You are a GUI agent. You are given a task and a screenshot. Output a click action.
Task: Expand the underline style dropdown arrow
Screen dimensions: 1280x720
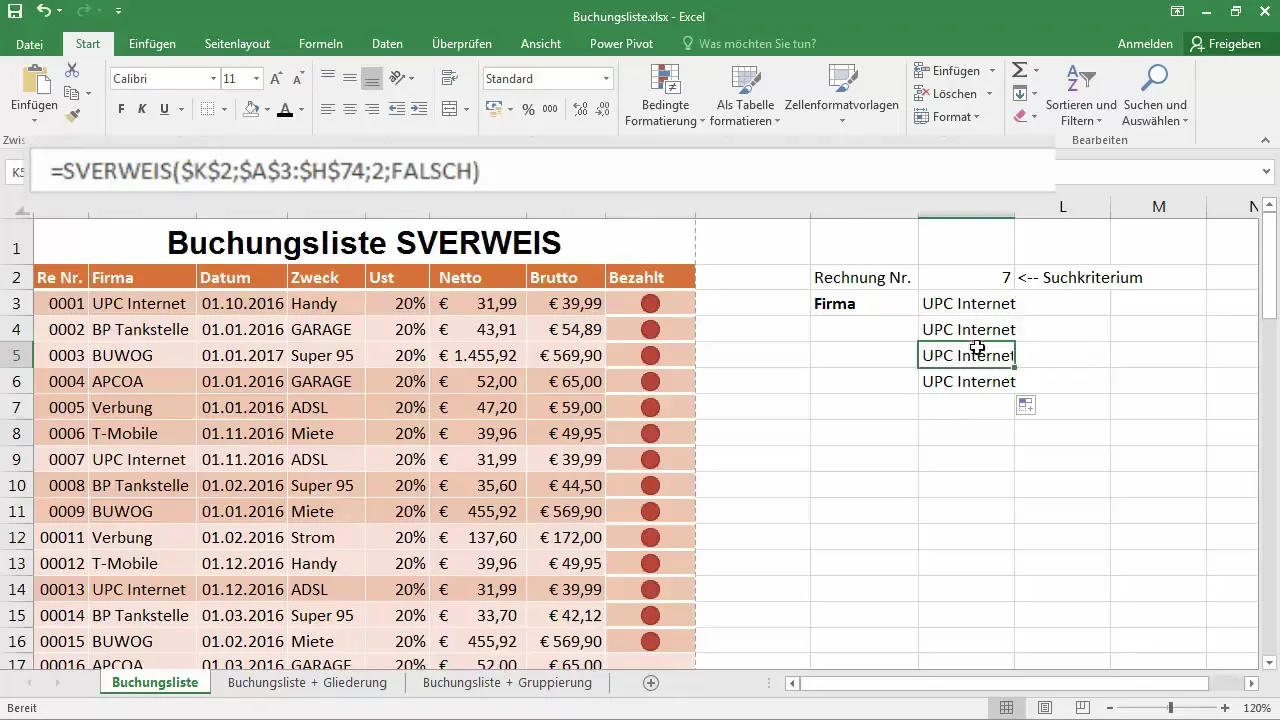pyautogui.click(x=180, y=109)
